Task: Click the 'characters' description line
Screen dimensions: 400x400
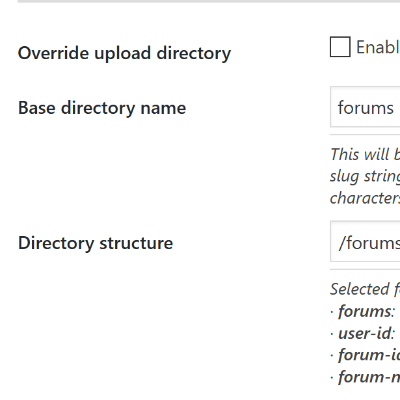Action: click(365, 198)
